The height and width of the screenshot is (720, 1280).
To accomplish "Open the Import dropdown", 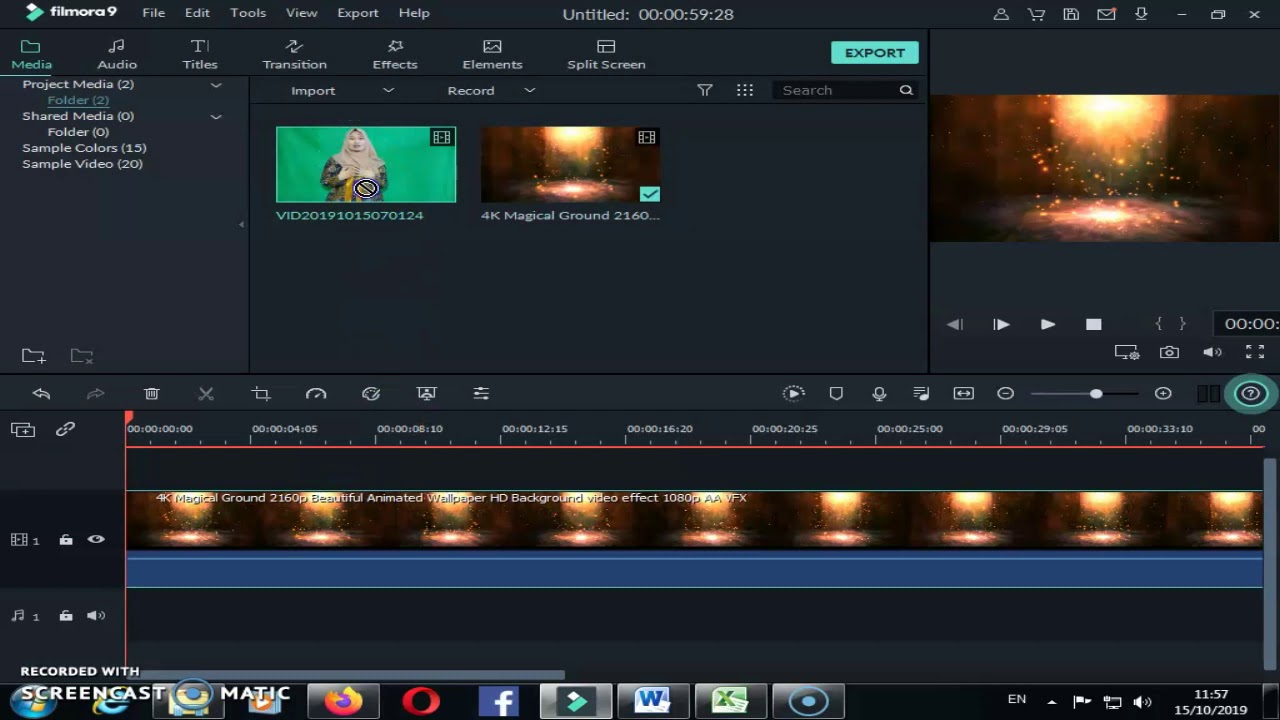I will click(x=342, y=90).
